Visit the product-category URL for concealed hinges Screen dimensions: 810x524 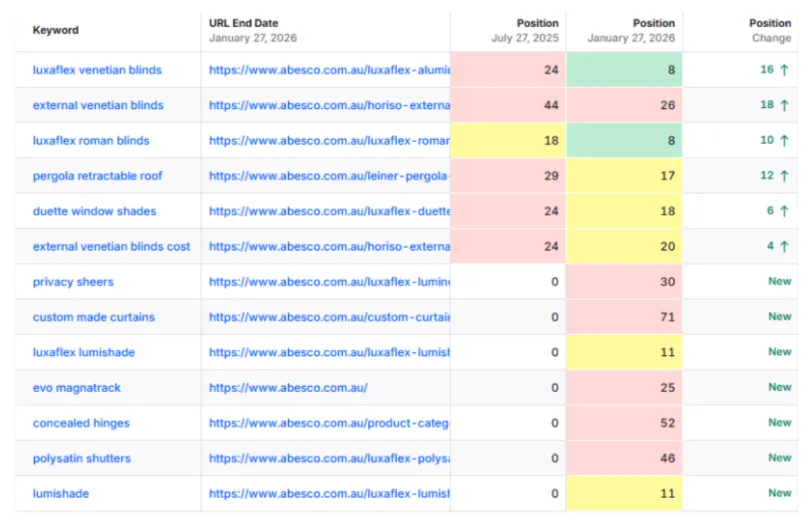pyautogui.click(x=329, y=423)
